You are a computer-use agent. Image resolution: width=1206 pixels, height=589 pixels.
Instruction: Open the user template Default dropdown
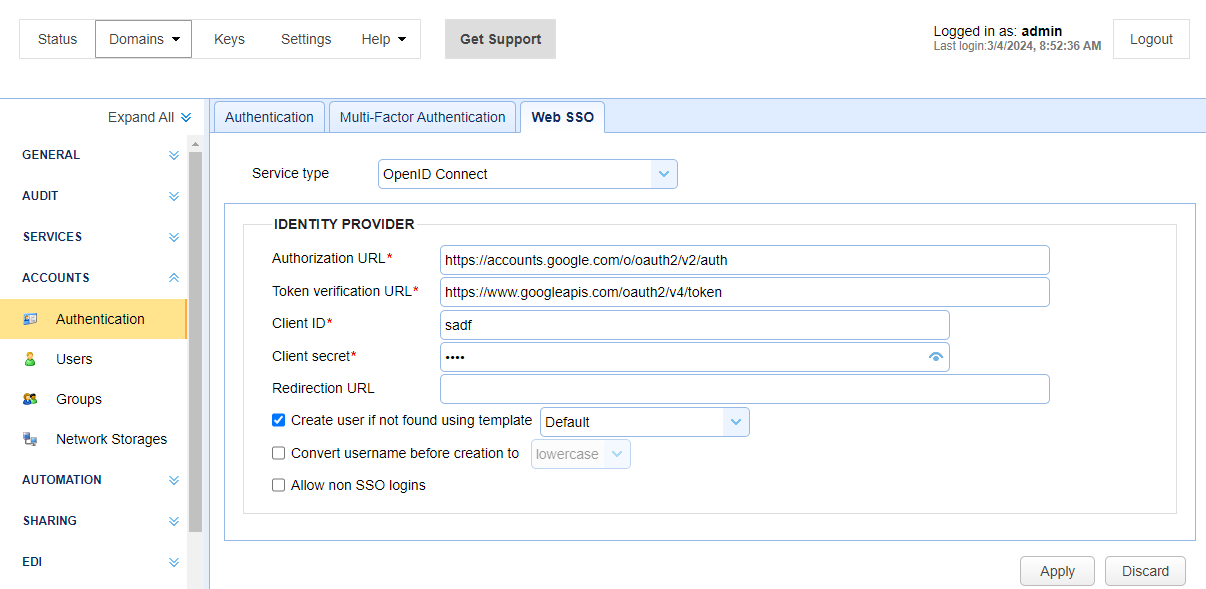pyautogui.click(x=644, y=422)
